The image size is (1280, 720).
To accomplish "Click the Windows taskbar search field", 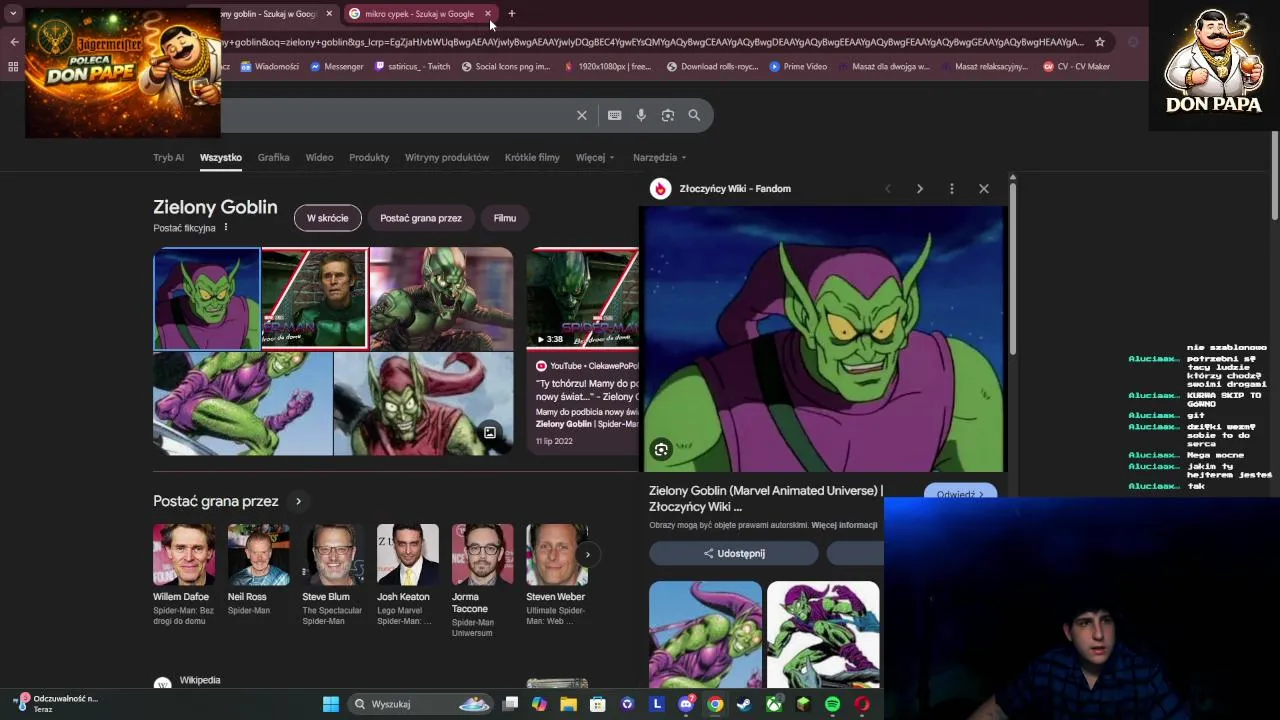I will [420, 704].
